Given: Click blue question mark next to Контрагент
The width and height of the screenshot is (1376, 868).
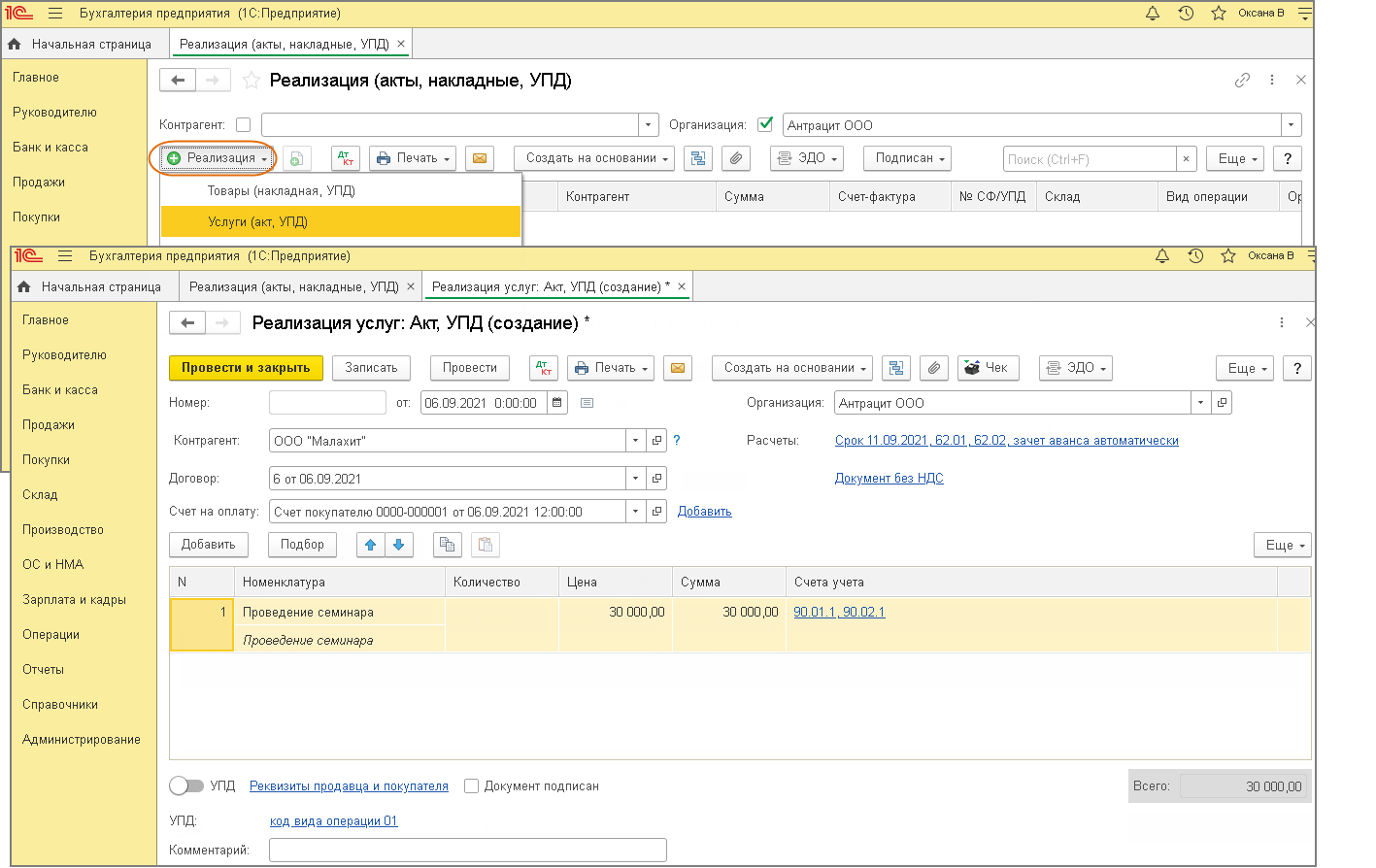Looking at the screenshot, I should coord(677,440).
